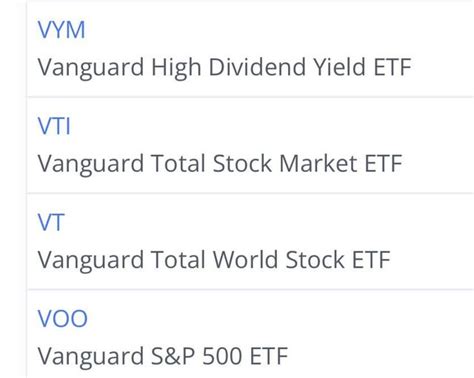Select Vanguard Total Stock Market ETF name

pos(220,164)
